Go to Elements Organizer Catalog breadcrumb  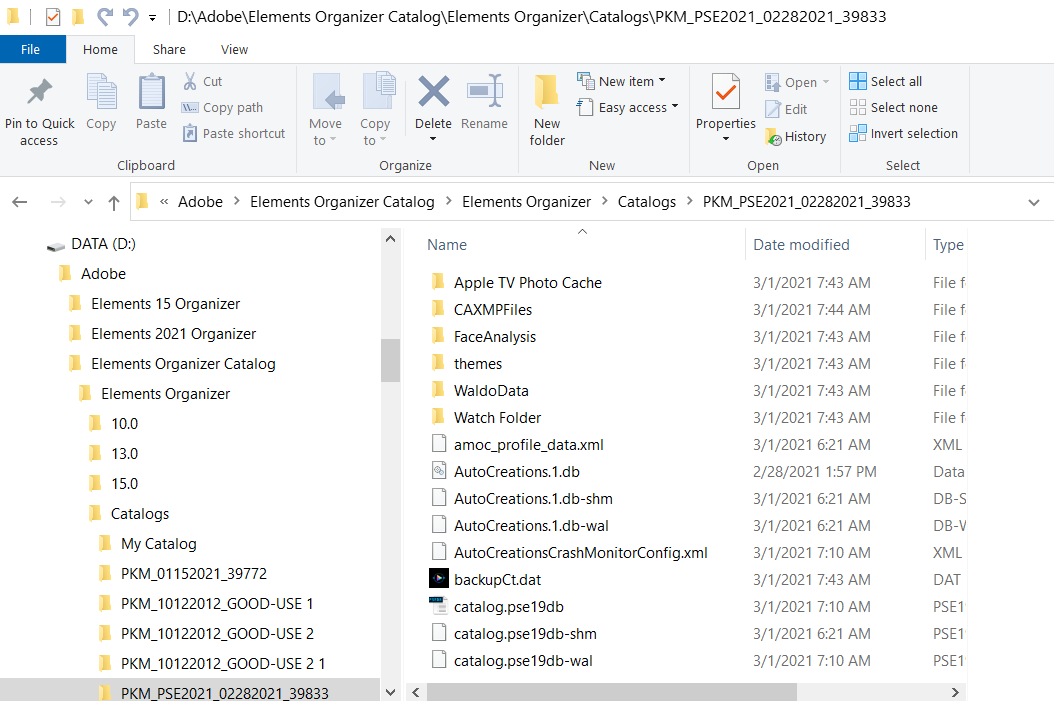[342, 202]
